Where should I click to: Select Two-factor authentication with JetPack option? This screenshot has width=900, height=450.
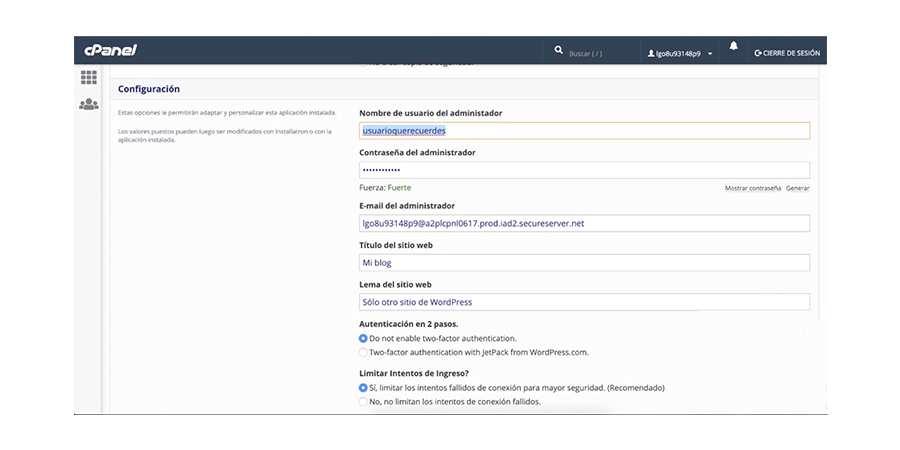tap(363, 352)
